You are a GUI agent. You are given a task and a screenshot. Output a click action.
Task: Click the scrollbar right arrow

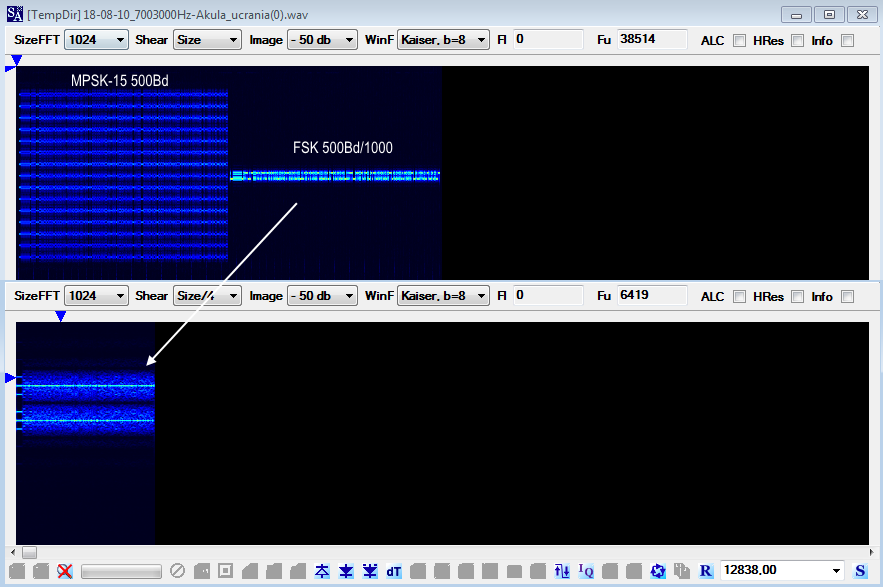(871, 553)
